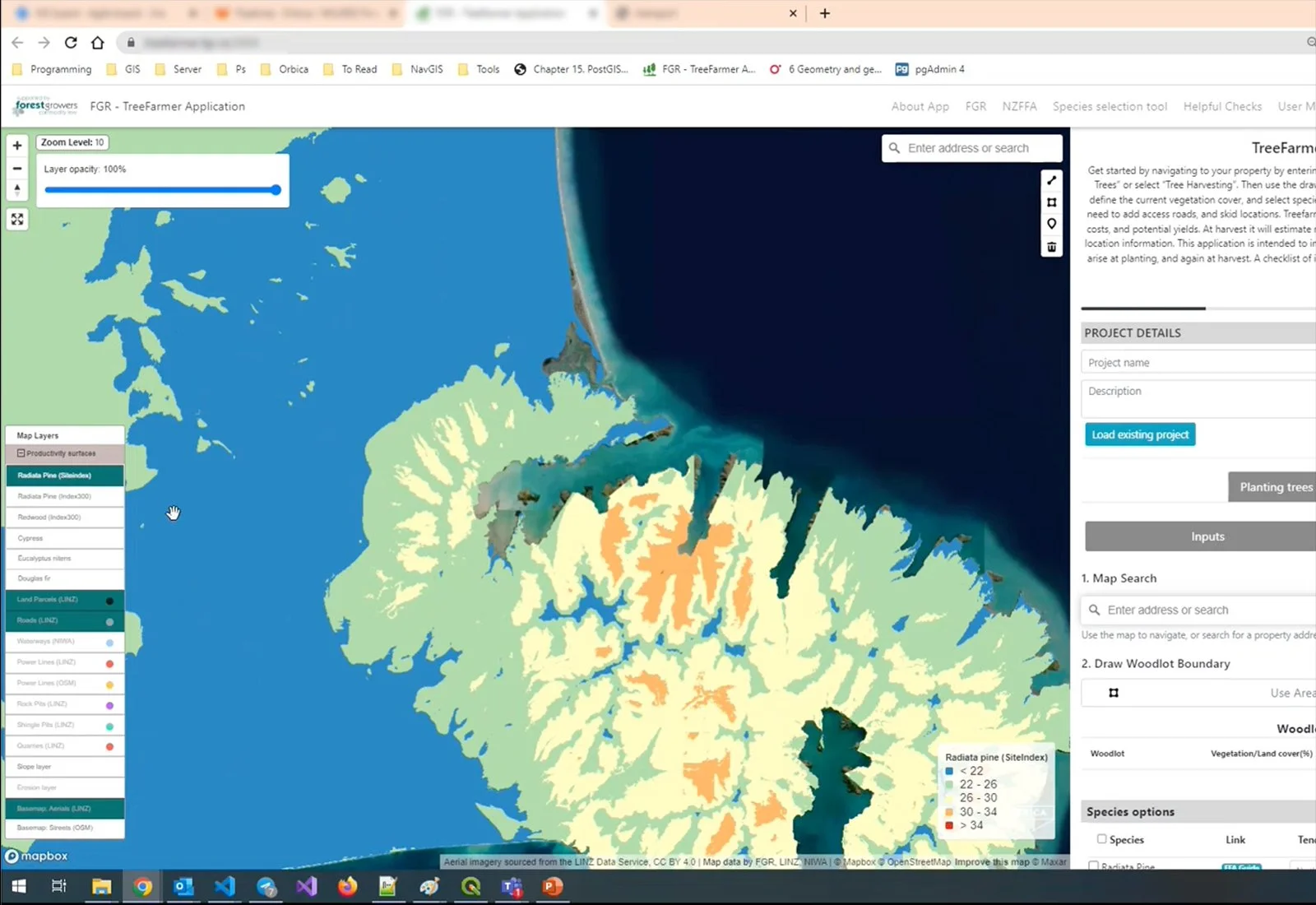Open Firefox from the taskbar
The image size is (1316, 905).
(347, 886)
